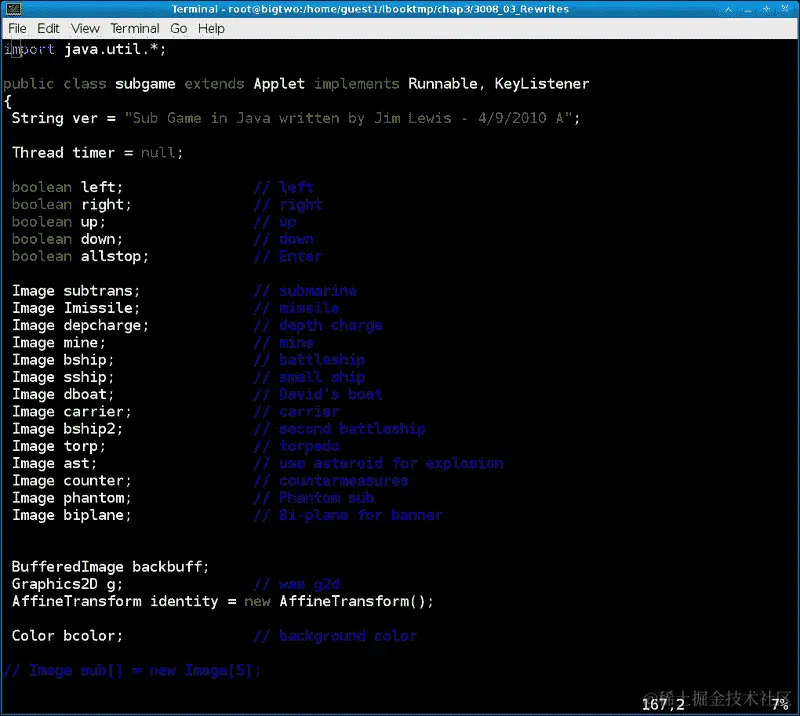800x716 pixels.
Task: Click the '// Phantom sub' comment
Action: 314,498
